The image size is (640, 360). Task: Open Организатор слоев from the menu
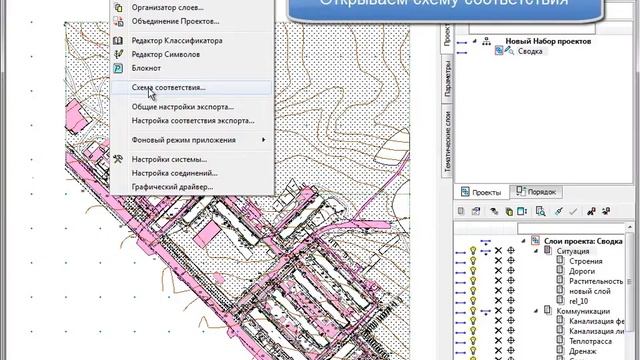point(191,7)
